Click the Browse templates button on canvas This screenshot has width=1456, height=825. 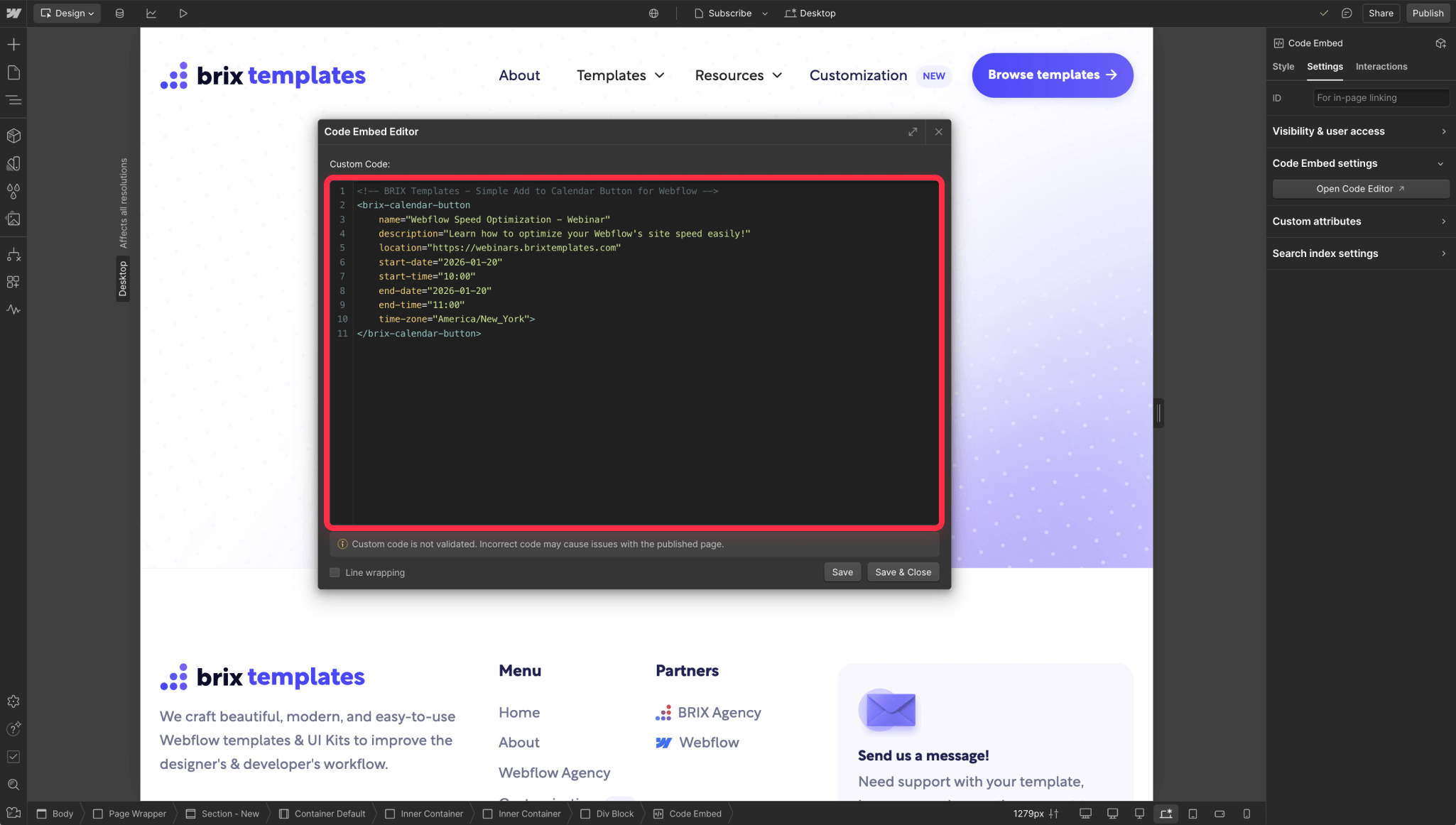tap(1052, 75)
